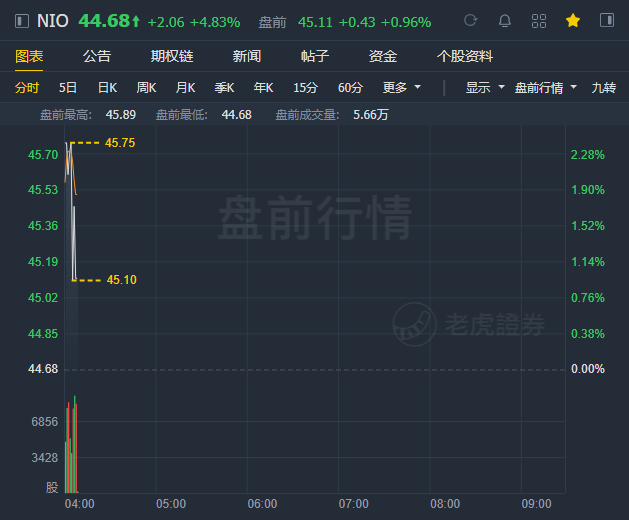Click the 45.10 low price marker
The height and width of the screenshot is (520, 629).
click(122, 280)
